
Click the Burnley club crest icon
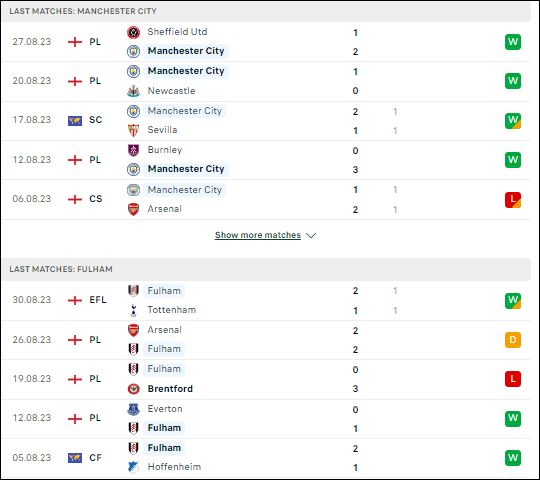(x=133, y=150)
